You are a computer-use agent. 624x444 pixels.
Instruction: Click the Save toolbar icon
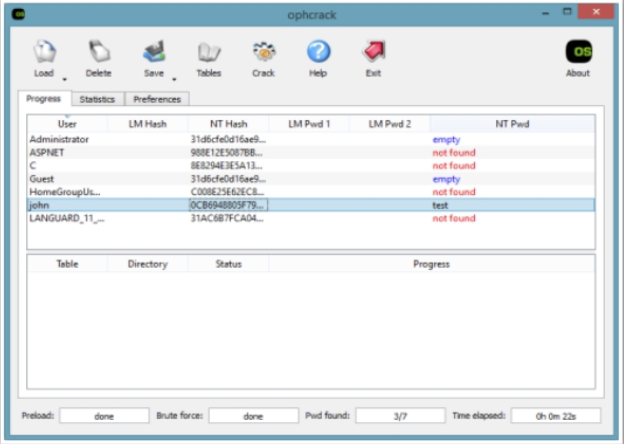[154, 52]
